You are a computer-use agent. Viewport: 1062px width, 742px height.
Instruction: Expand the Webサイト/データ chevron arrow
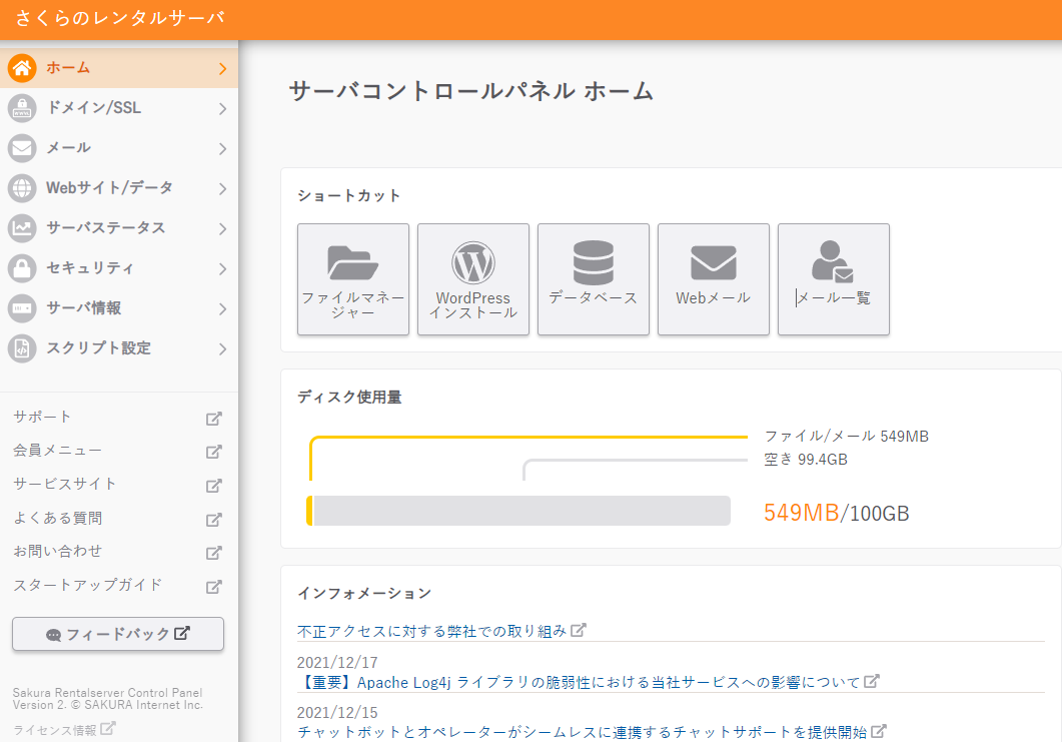[x=223, y=189]
